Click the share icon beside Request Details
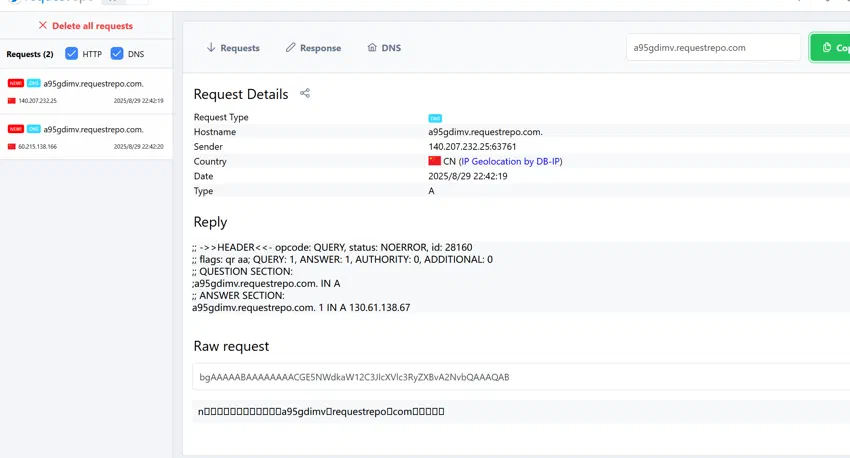 (x=305, y=93)
